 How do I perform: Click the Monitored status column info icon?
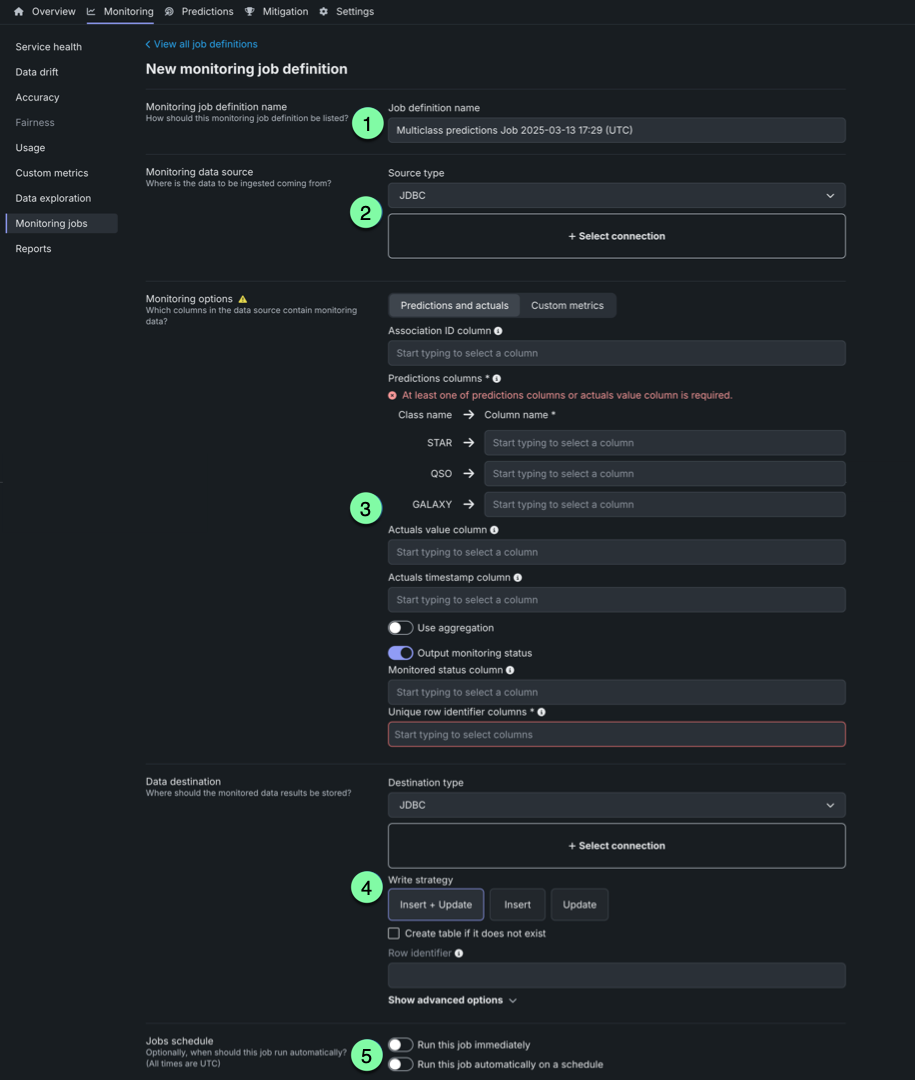point(510,670)
